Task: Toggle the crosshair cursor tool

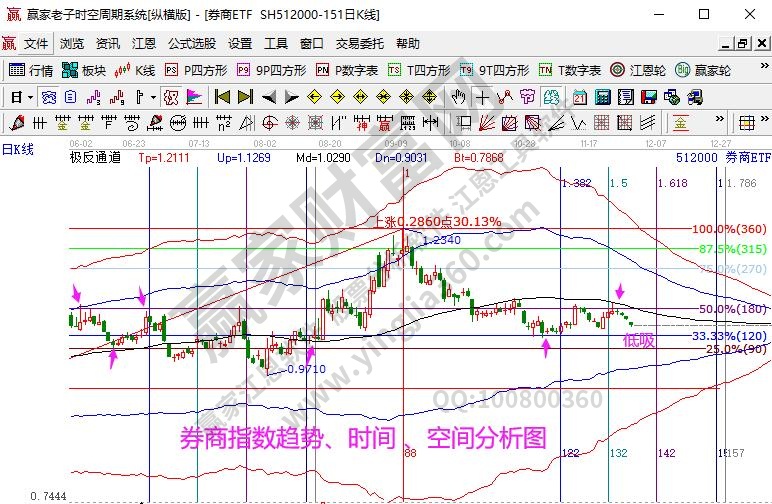Action: point(483,97)
